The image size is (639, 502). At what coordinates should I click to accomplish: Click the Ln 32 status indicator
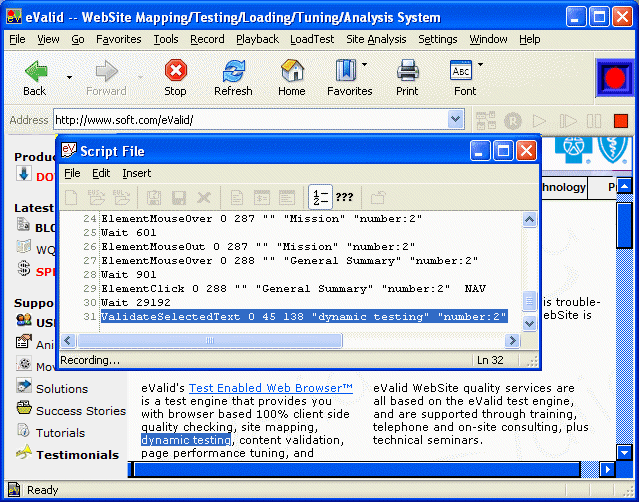(x=490, y=360)
